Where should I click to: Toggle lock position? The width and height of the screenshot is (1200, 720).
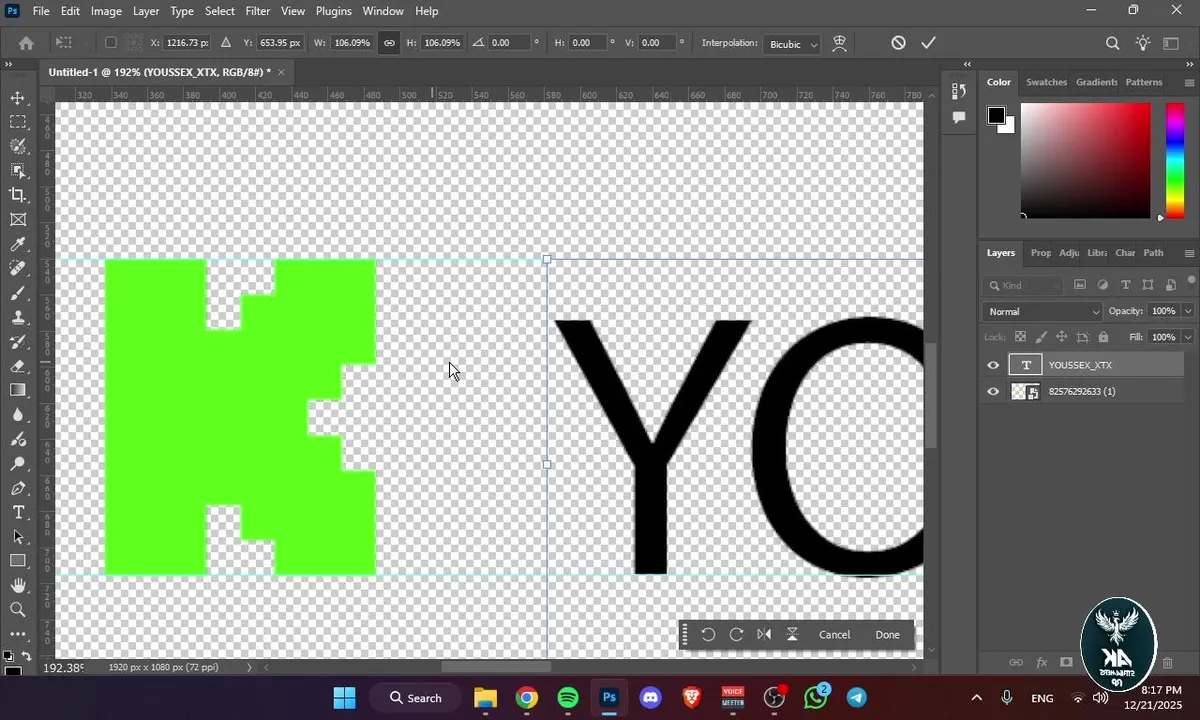click(x=1061, y=338)
